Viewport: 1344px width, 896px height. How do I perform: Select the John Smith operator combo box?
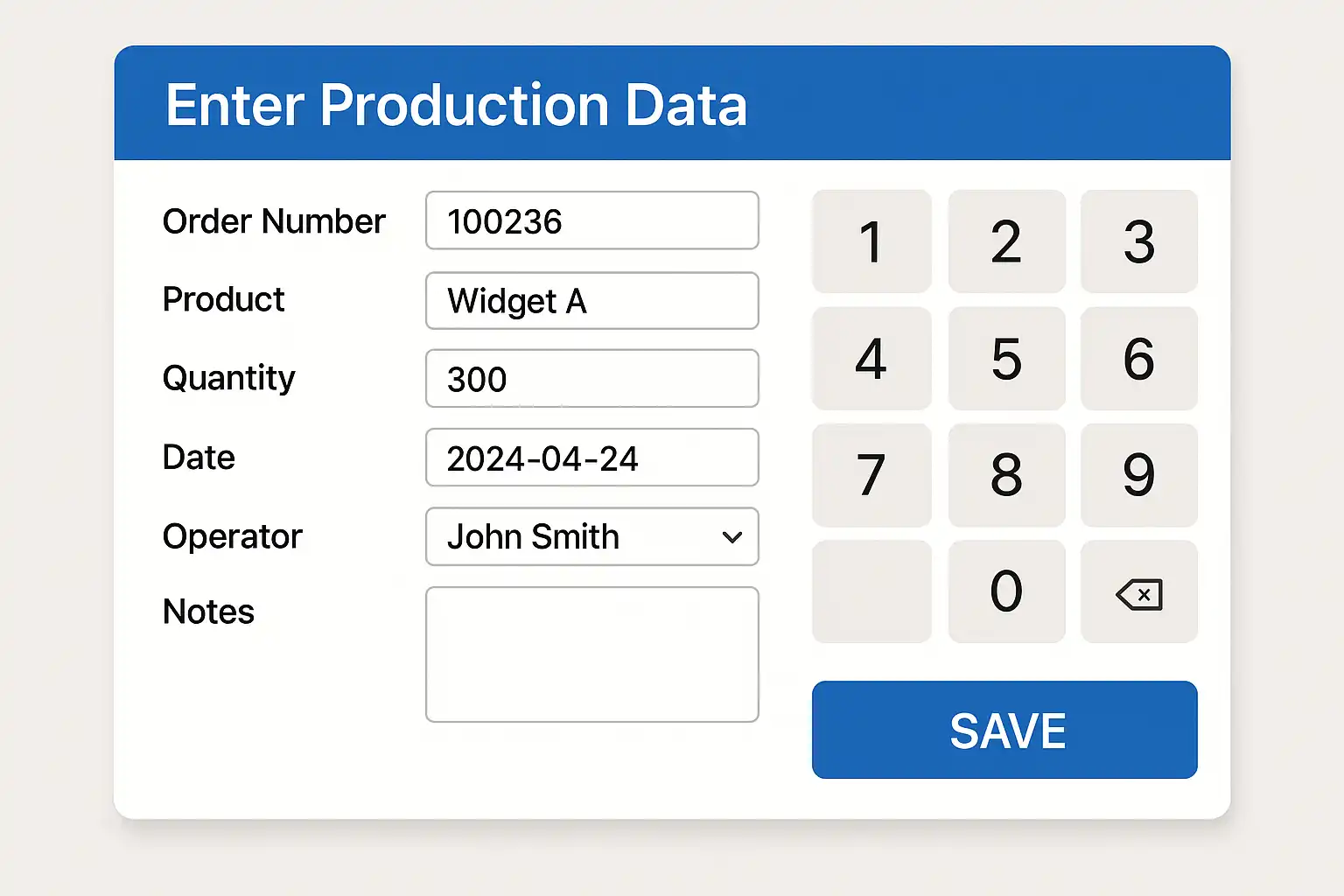coord(577,537)
